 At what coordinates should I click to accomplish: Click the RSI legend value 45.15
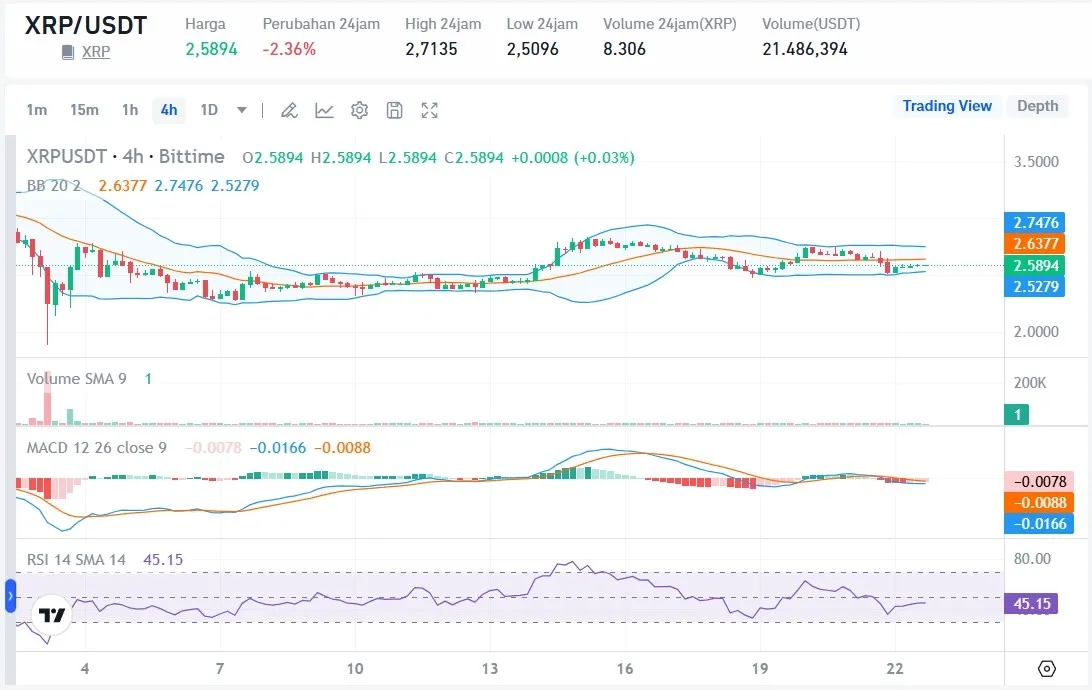[163, 560]
